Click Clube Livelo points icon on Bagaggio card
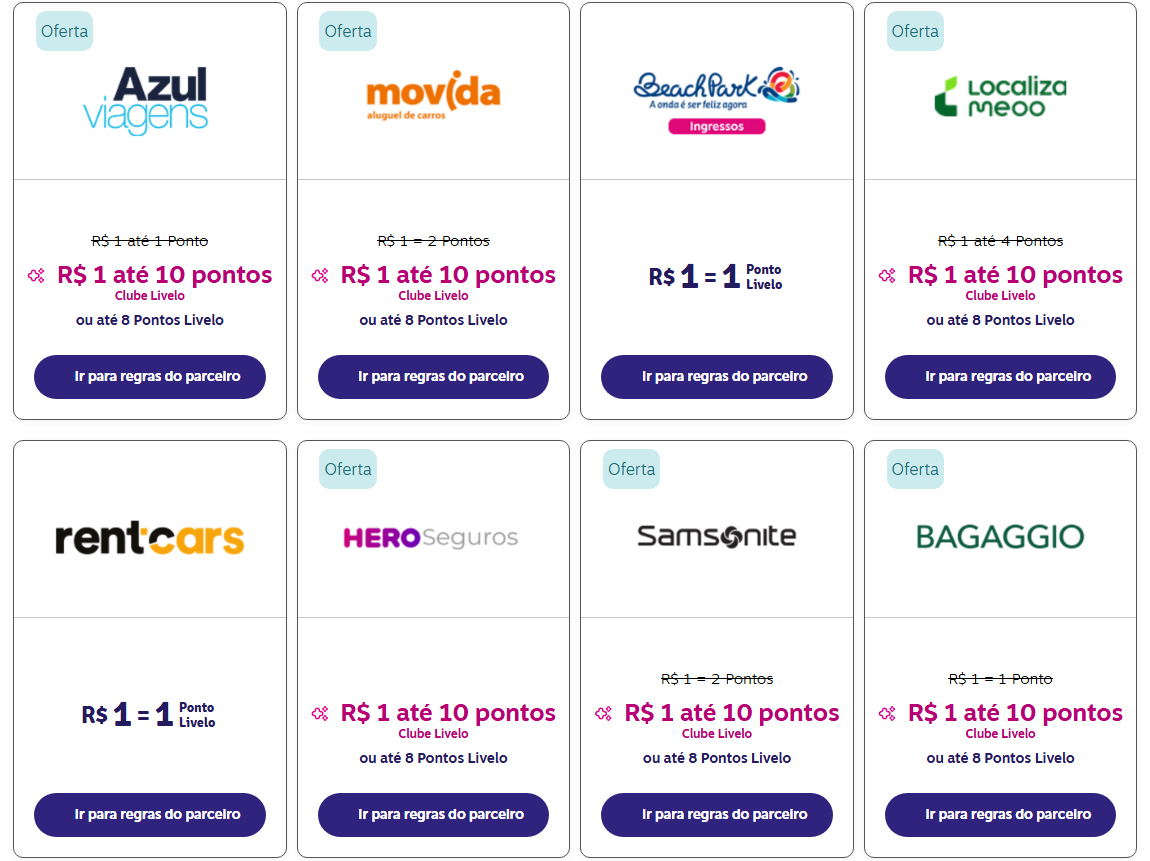Screen dimensions: 1150x861 tap(887, 714)
